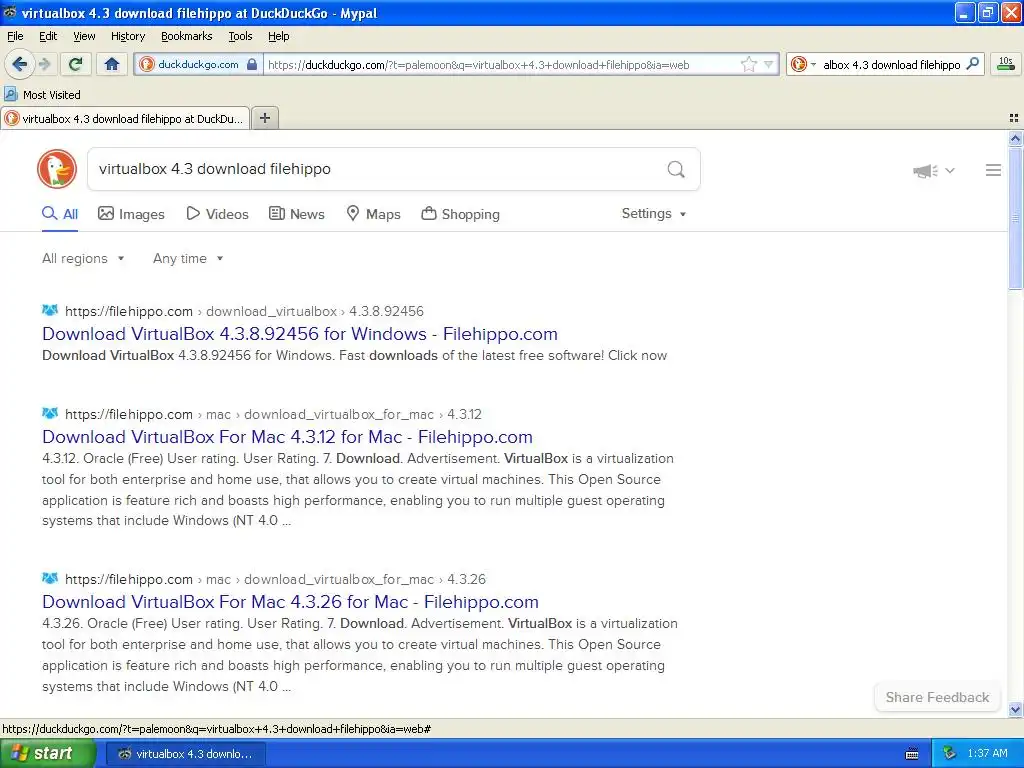
Task: Click the DuckDuckGo search field text
Action: click(214, 169)
